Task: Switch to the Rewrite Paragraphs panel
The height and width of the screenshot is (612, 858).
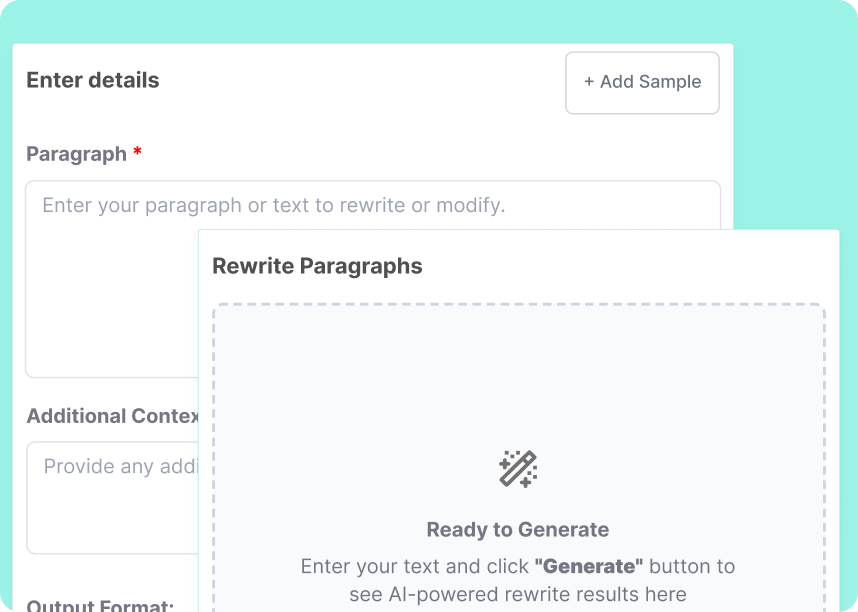Action: pyautogui.click(x=317, y=266)
